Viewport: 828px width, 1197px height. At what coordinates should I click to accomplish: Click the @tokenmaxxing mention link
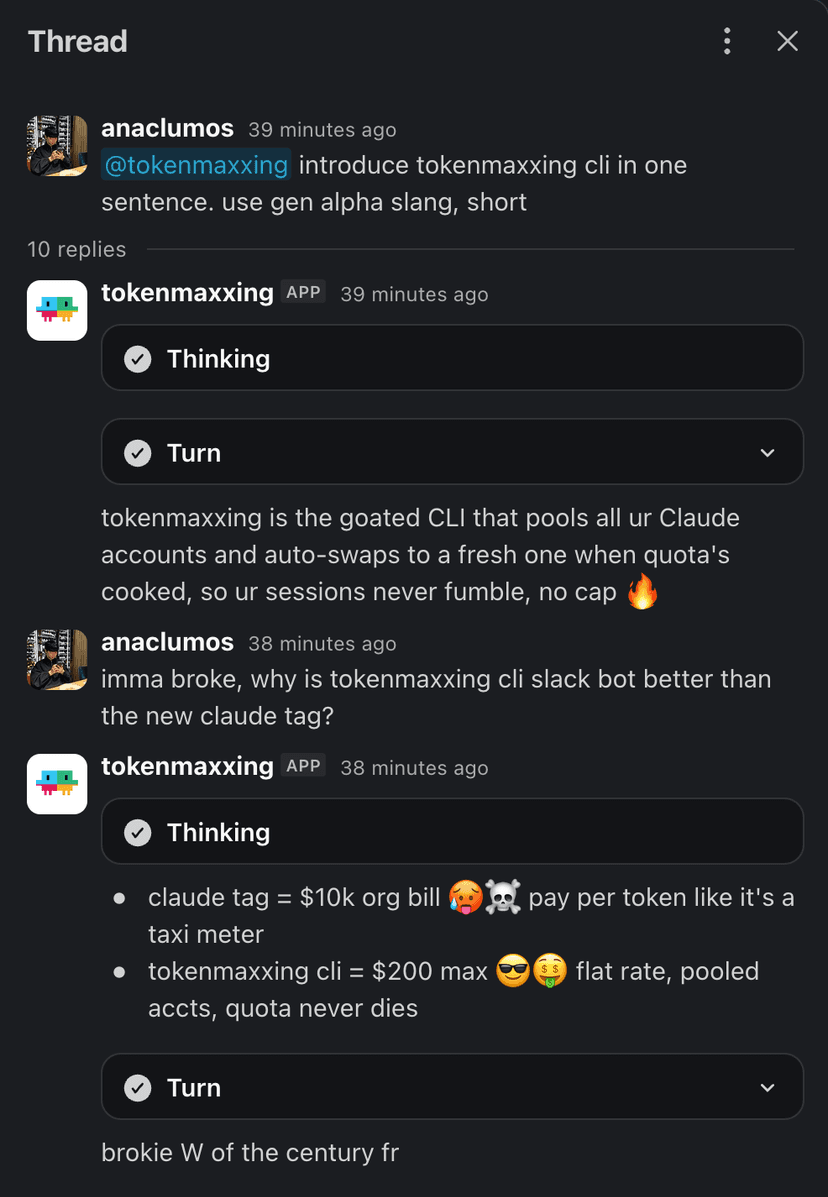click(x=196, y=165)
